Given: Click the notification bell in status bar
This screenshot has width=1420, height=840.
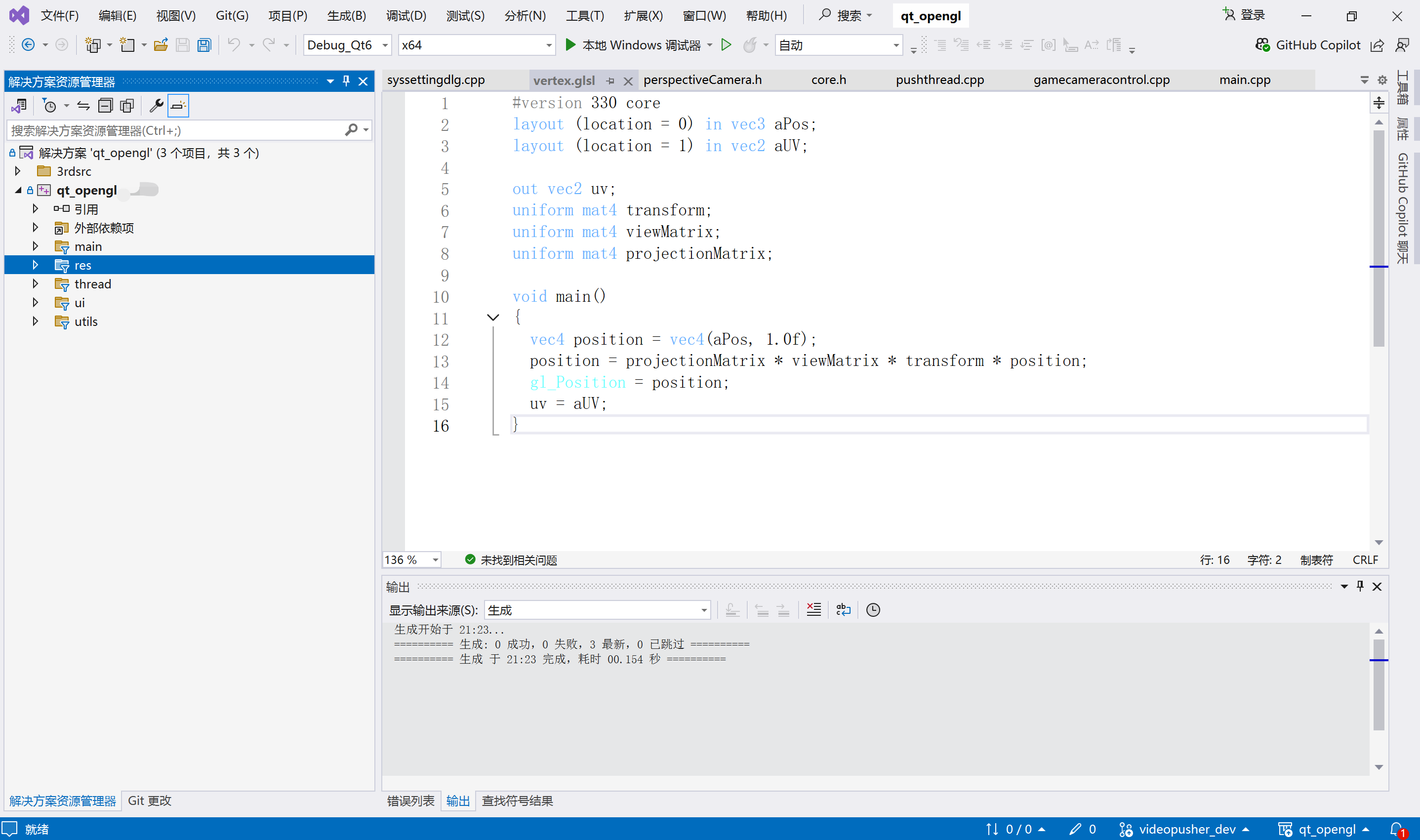Looking at the screenshot, I should 1397,829.
